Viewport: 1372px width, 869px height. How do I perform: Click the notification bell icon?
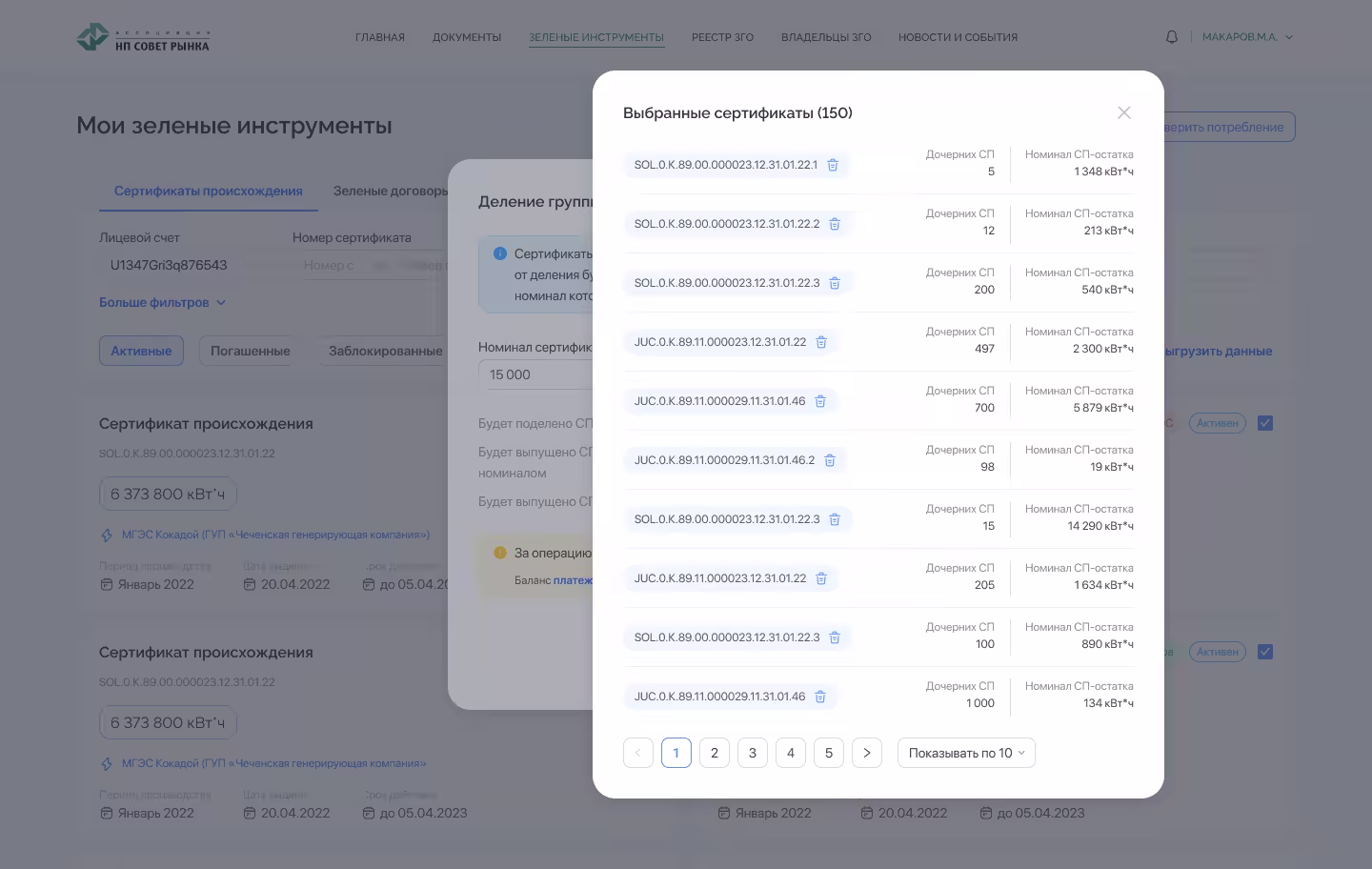coord(1172,37)
